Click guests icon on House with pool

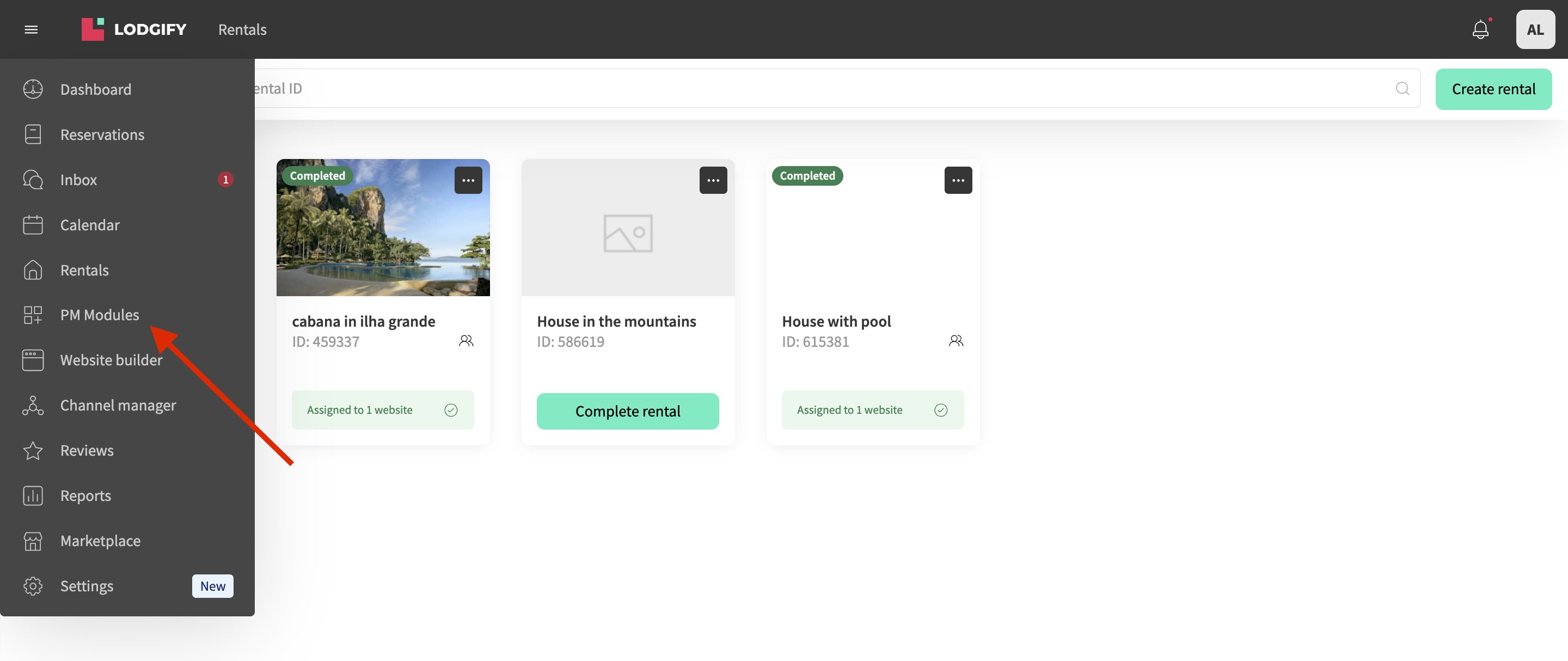pos(955,341)
